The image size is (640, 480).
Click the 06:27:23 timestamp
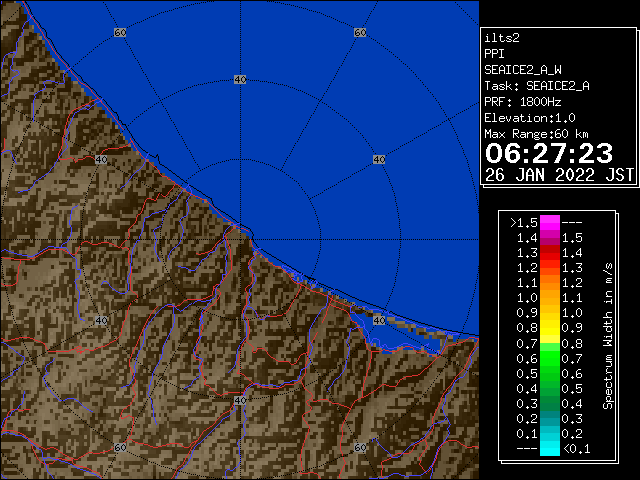pos(549,153)
